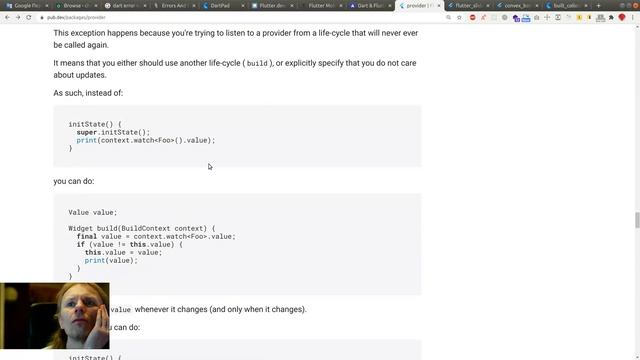Close the Browse tab
The width and height of the screenshot is (640, 360).
pos(96,6)
